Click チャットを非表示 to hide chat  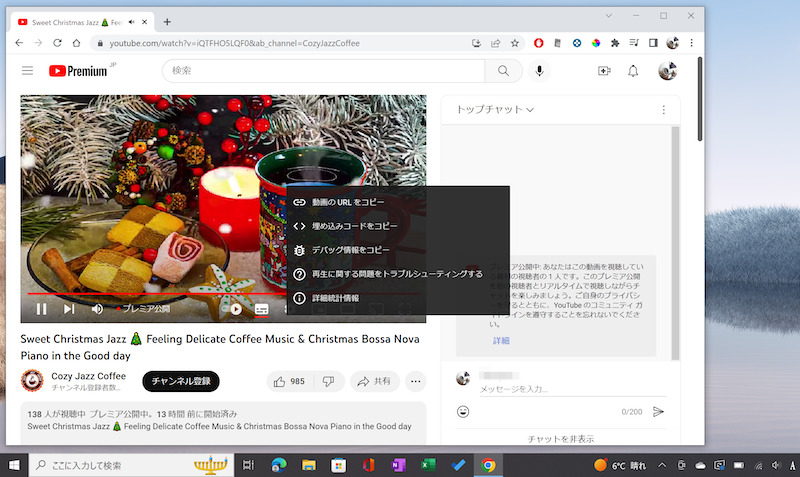coord(560,438)
